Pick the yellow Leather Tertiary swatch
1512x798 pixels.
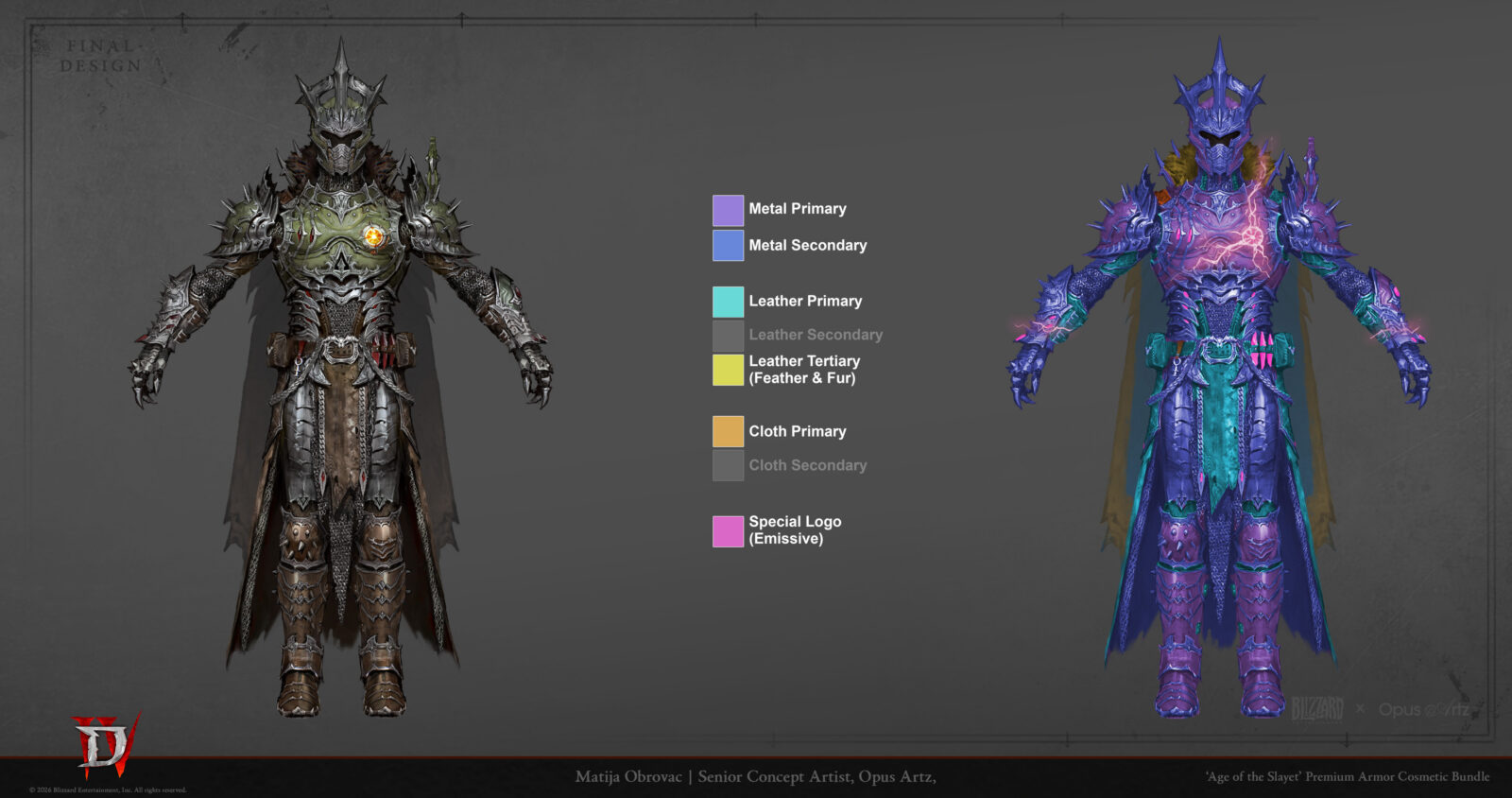(x=728, y=370)
